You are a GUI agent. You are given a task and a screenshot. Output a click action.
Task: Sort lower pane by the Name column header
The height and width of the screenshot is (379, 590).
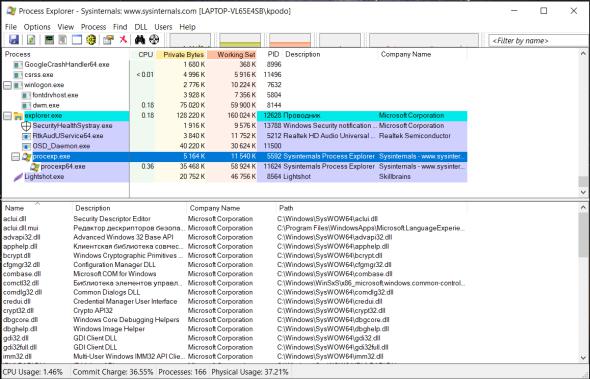tap(37, 208)
